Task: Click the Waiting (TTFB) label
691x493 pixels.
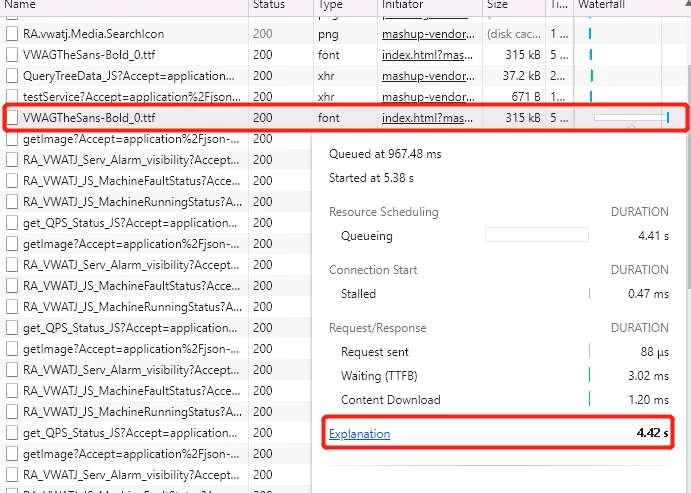Action: (x=379, y=376)
